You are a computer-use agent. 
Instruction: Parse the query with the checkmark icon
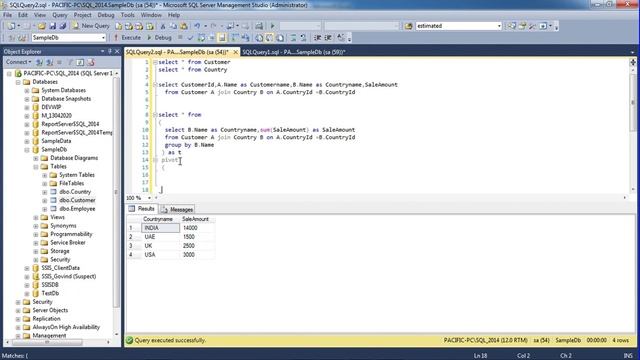click(x=190, y=38)
